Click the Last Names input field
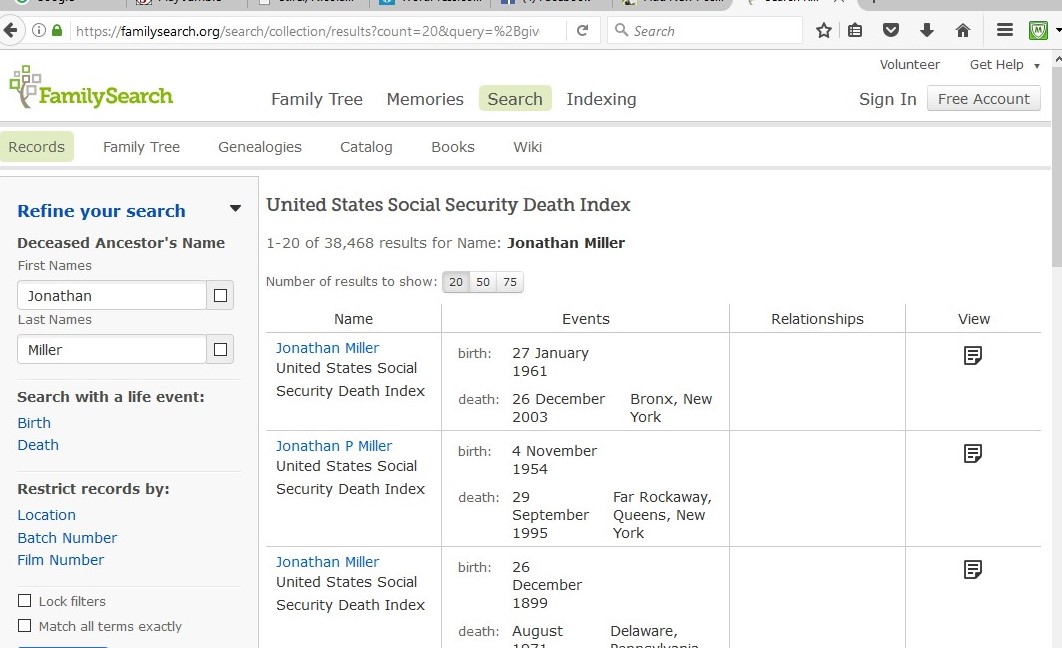The height and width of the screenshot is (648, 1062). pos(112,349)
